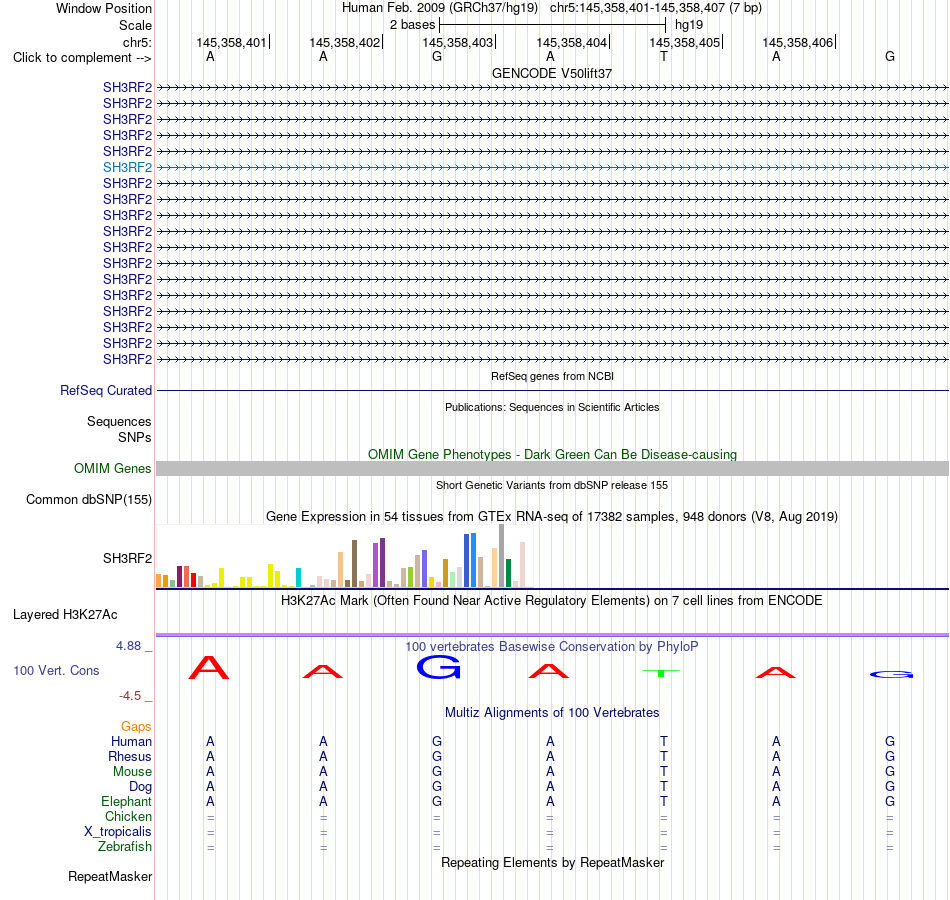The height and width of the screenshot is (900, 950).
Task: Open the 'RefSeq genes from NCBI' track title
Action: click(x=552, y=376)
